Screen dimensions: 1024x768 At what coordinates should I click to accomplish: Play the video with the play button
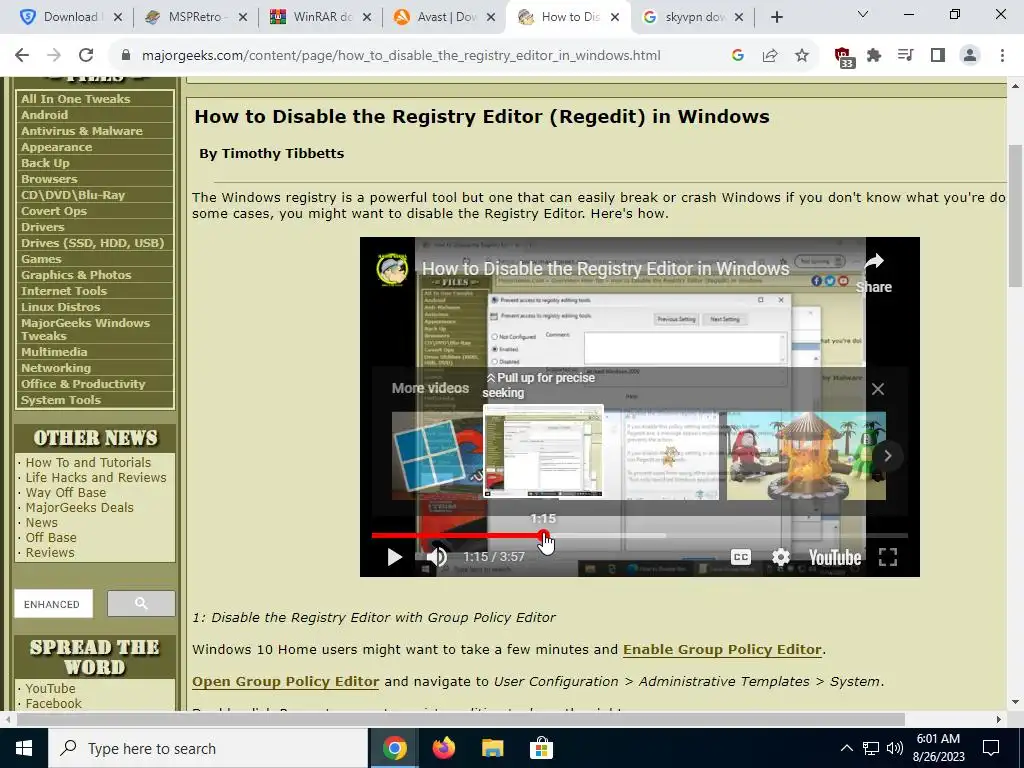pos(394,557)
